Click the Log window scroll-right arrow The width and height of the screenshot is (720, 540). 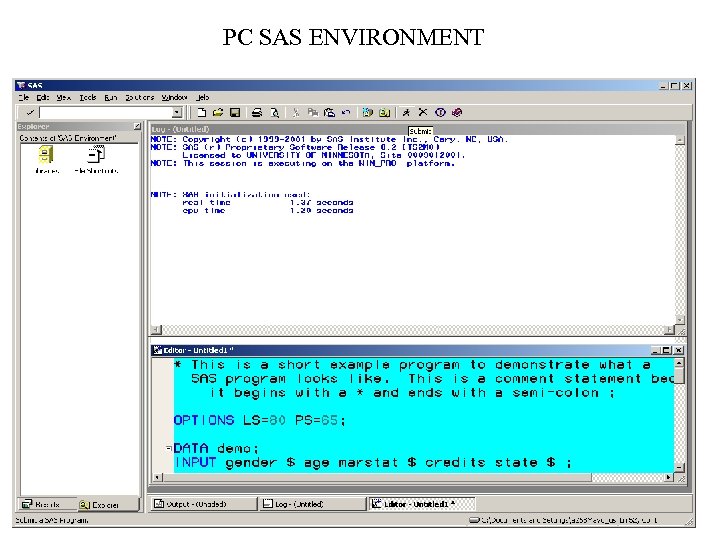(x=670, y=330)
